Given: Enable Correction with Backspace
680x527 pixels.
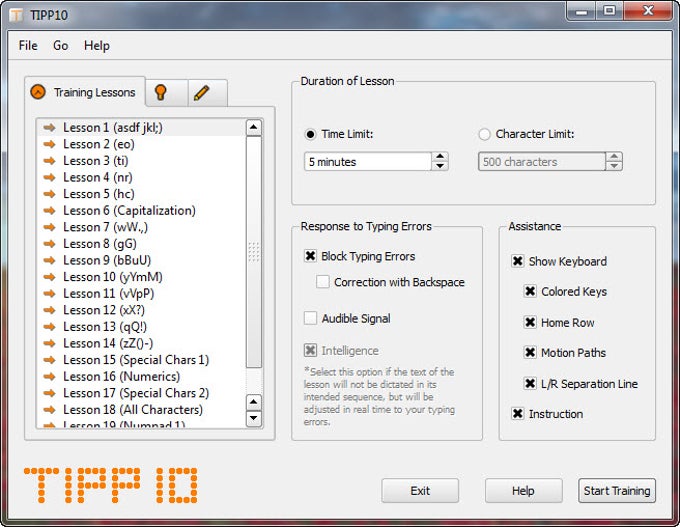Looking at the screenshot, I should tap(323, 282).
